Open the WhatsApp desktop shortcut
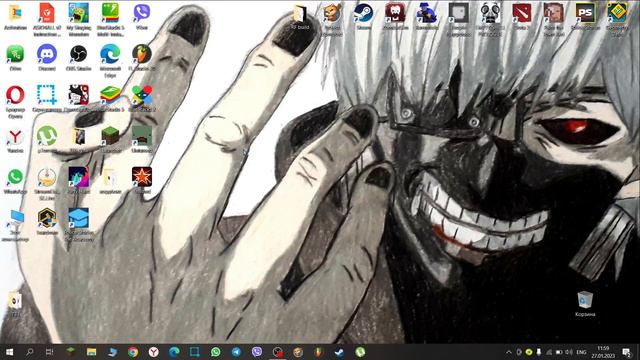This screenshot has width=640, height=360. [x=15, y=177]
